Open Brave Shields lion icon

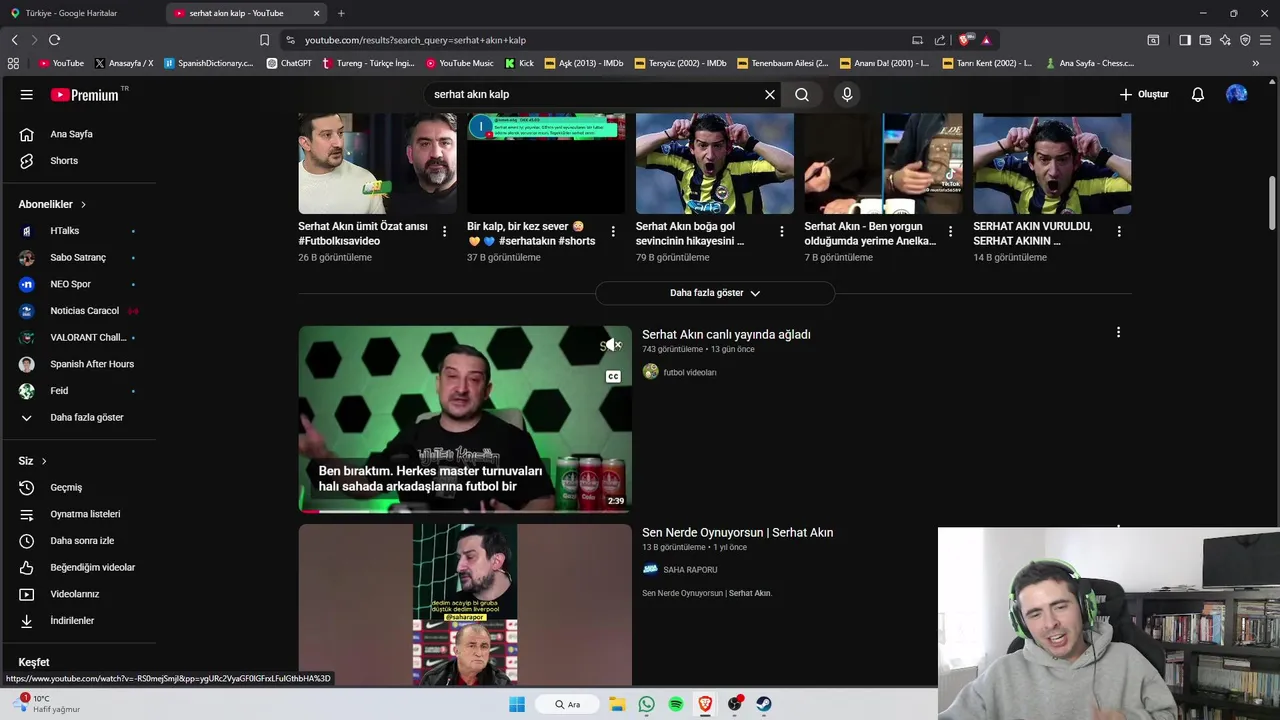pyautogui.click(x=964, y=40)
